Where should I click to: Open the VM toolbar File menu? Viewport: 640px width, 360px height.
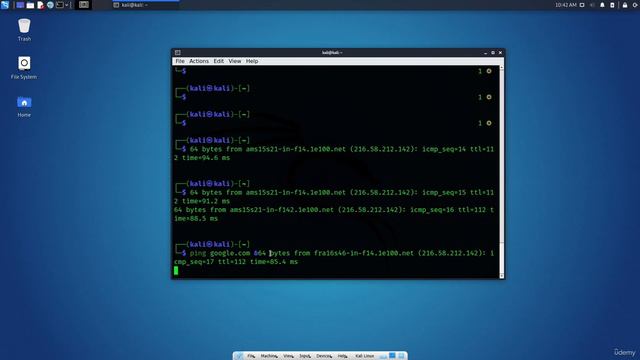tap(251, 356)
